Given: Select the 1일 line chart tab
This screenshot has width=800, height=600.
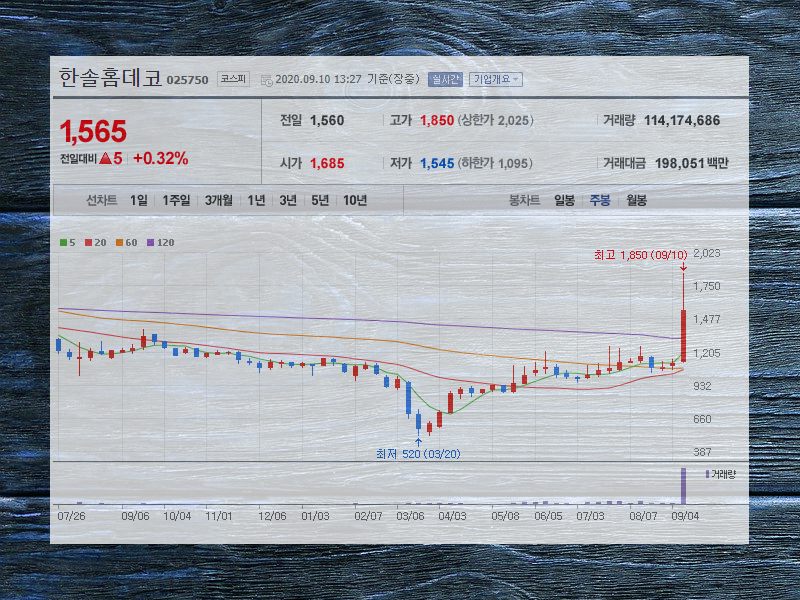Looking at the screenshot, I should coord(139,201).
